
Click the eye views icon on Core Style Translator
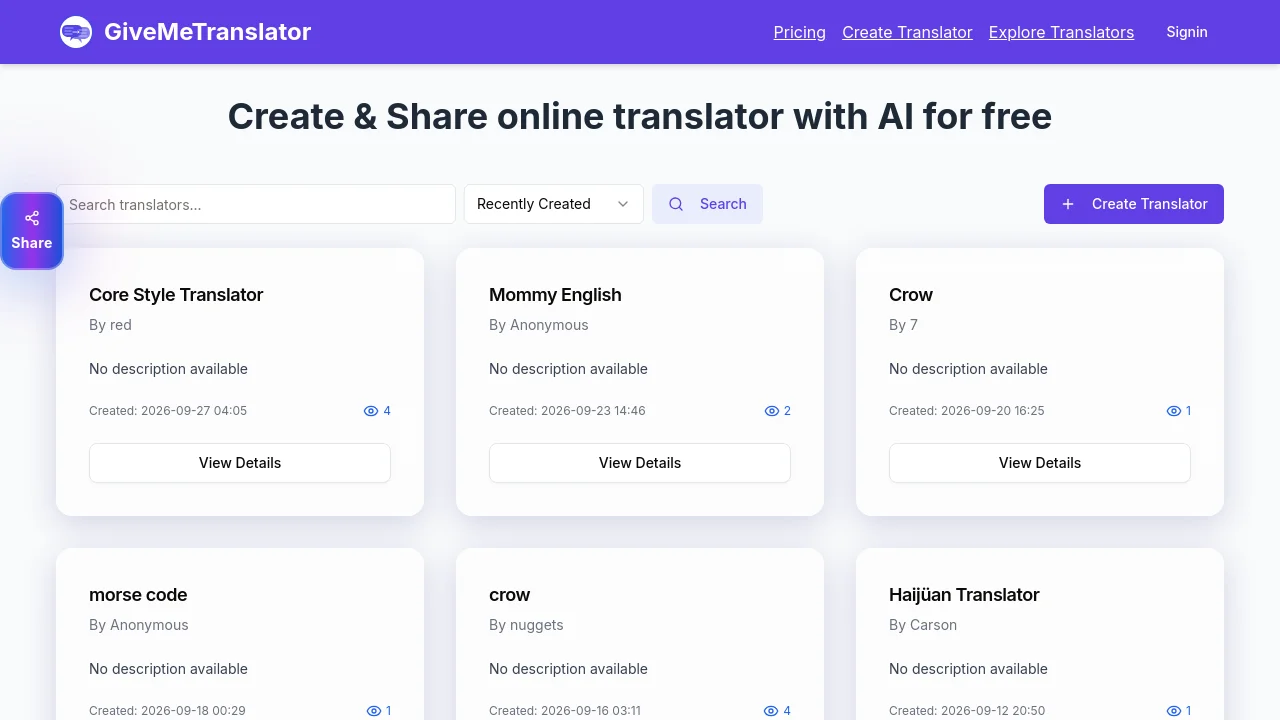pyautogui.click(x=371, y=411)
